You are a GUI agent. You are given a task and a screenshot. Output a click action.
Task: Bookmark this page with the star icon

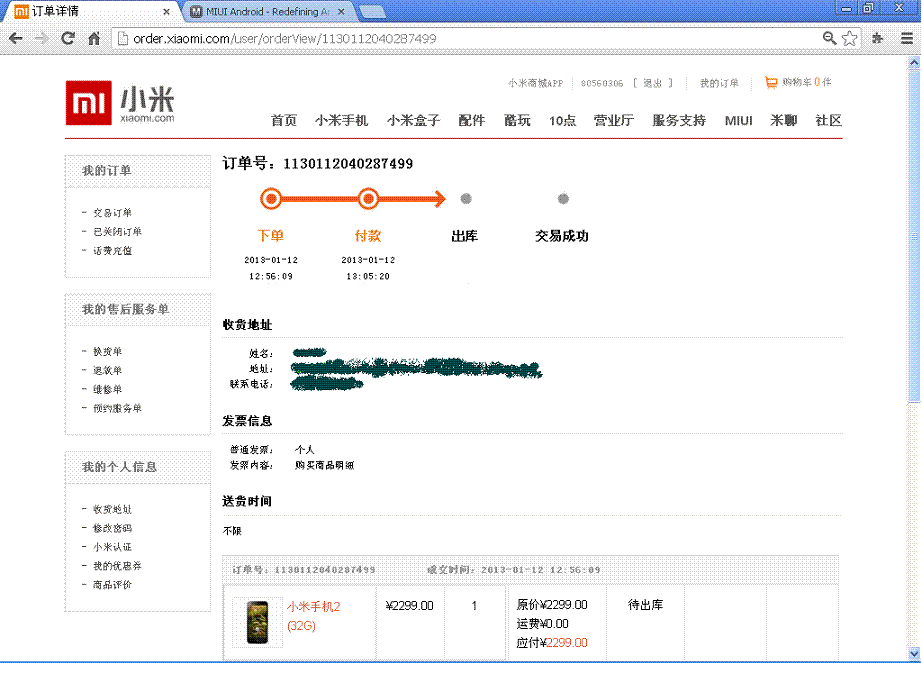[850, 39]
